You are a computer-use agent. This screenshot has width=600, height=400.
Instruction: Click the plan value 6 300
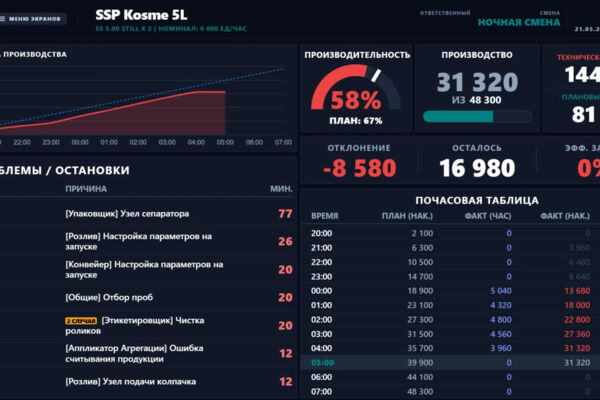tap(422, 248)
